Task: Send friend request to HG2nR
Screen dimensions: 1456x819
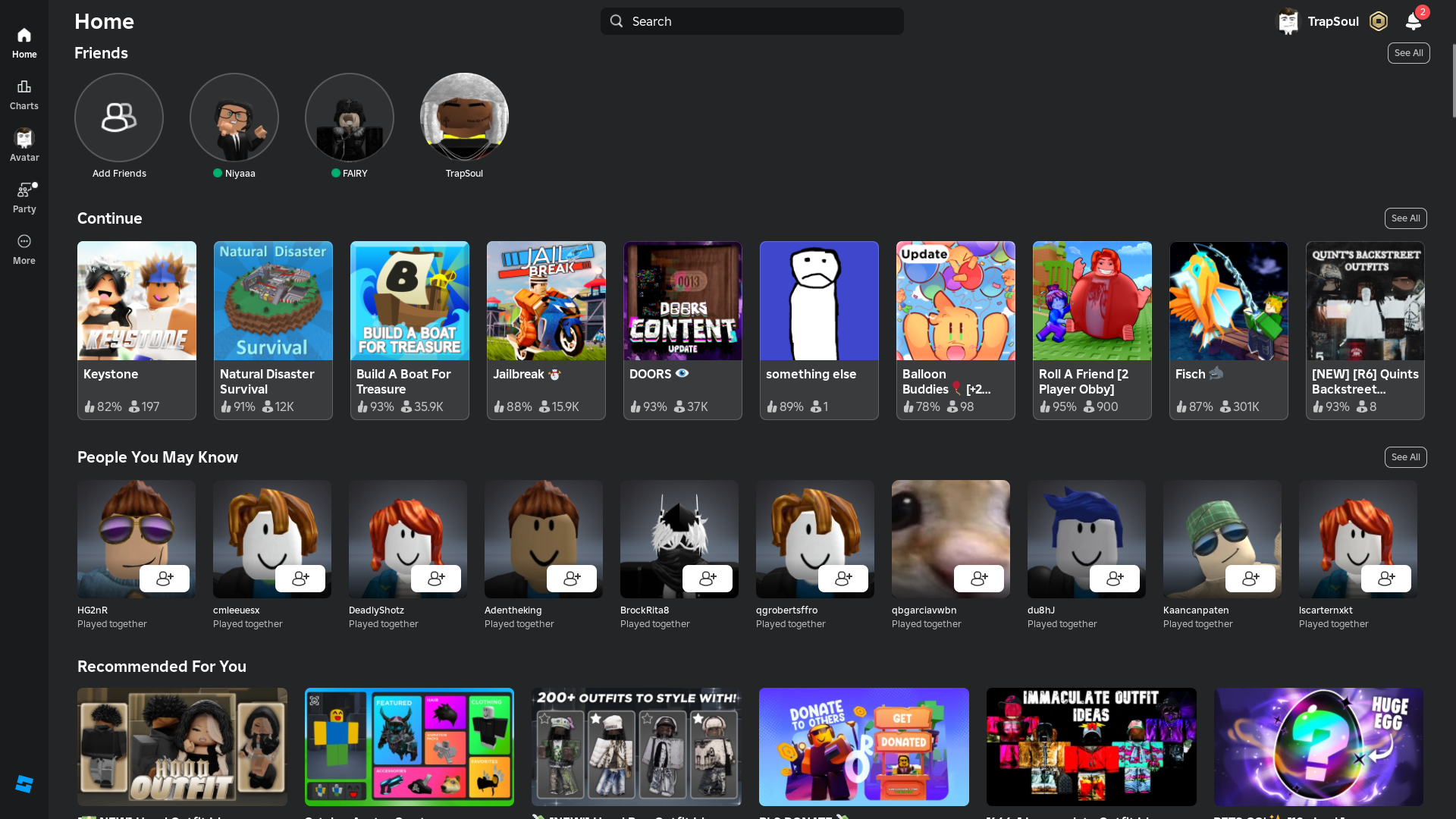Action: [x=165, y=579]
